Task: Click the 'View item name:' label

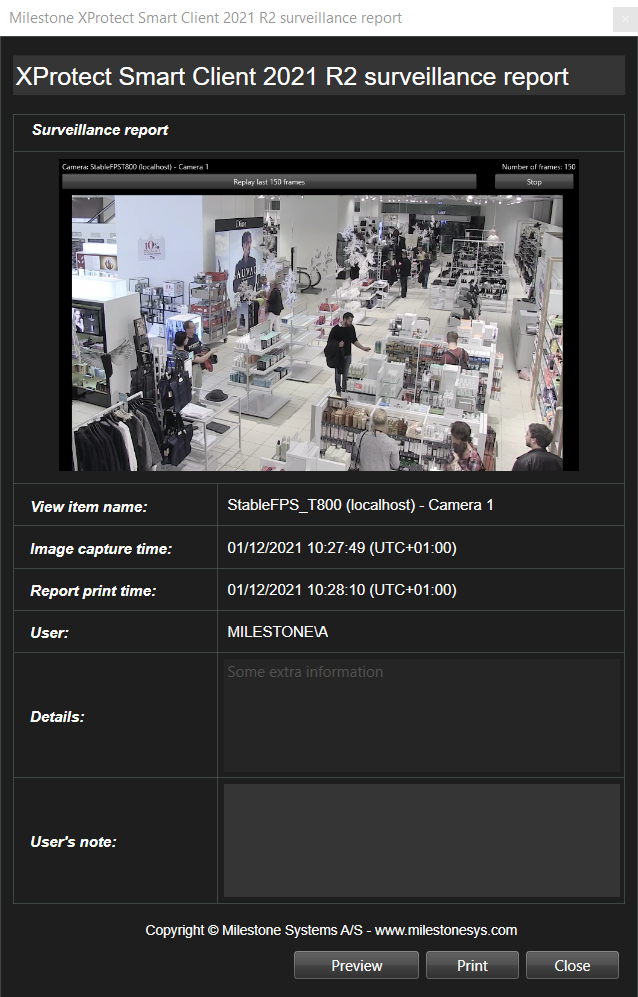Action: [x=89, y=507]
